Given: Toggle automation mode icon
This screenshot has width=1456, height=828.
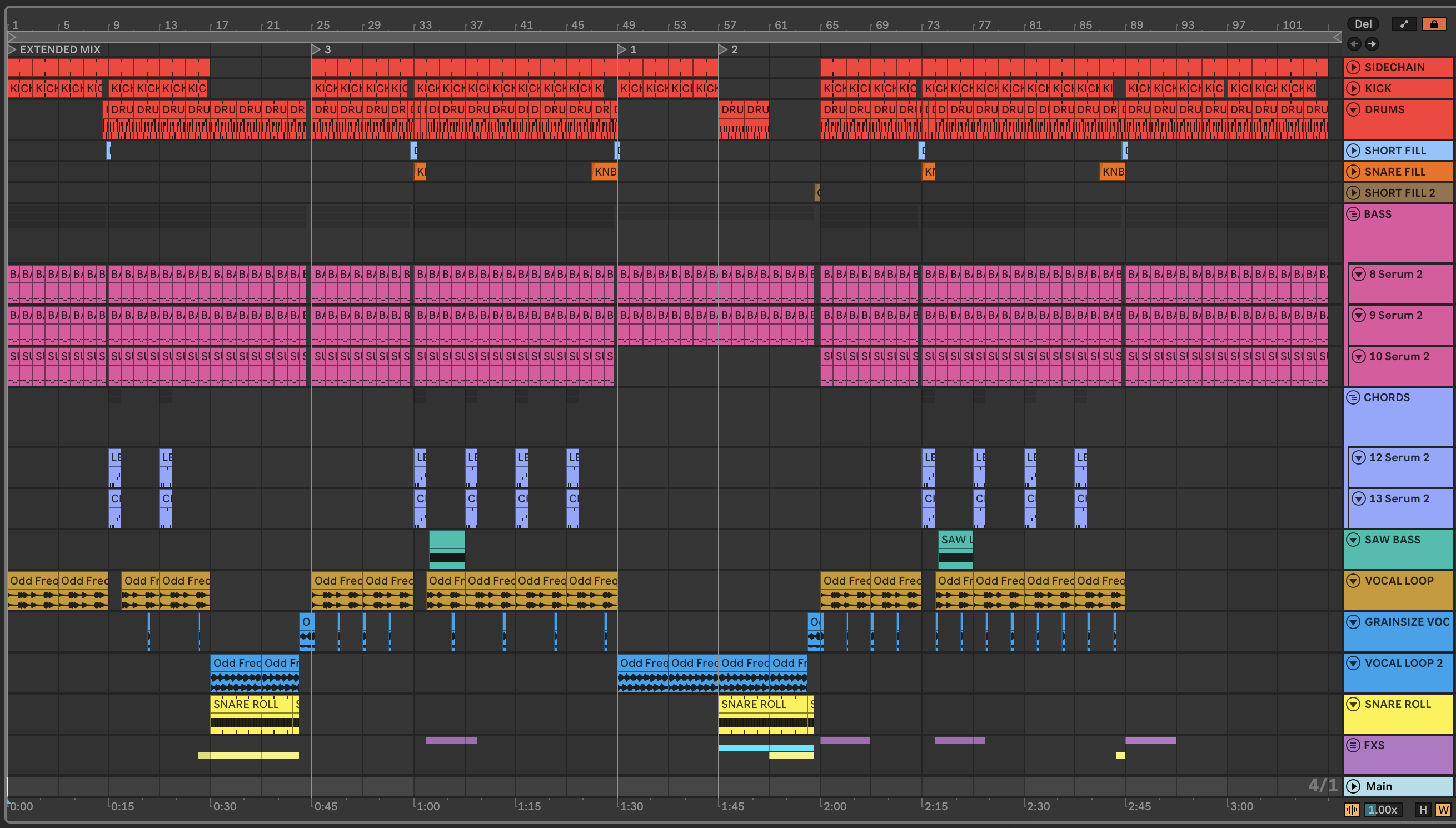Looking at the screenshot, I should pos(1404,24).
